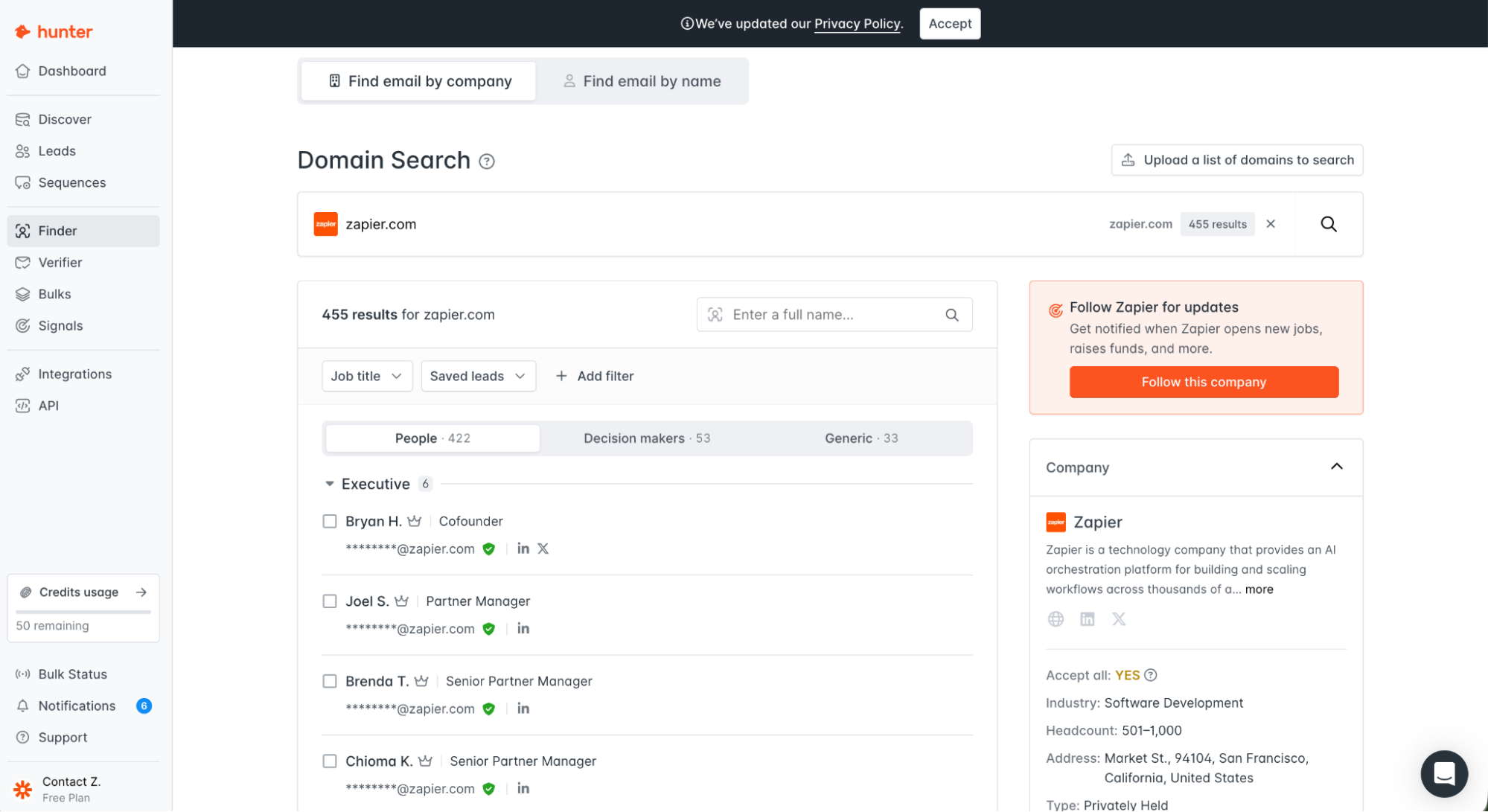Open Bulk Status in sidebar
This screenshot has height=812, width=1488.
pyautogui.click(x=83, y=674)
